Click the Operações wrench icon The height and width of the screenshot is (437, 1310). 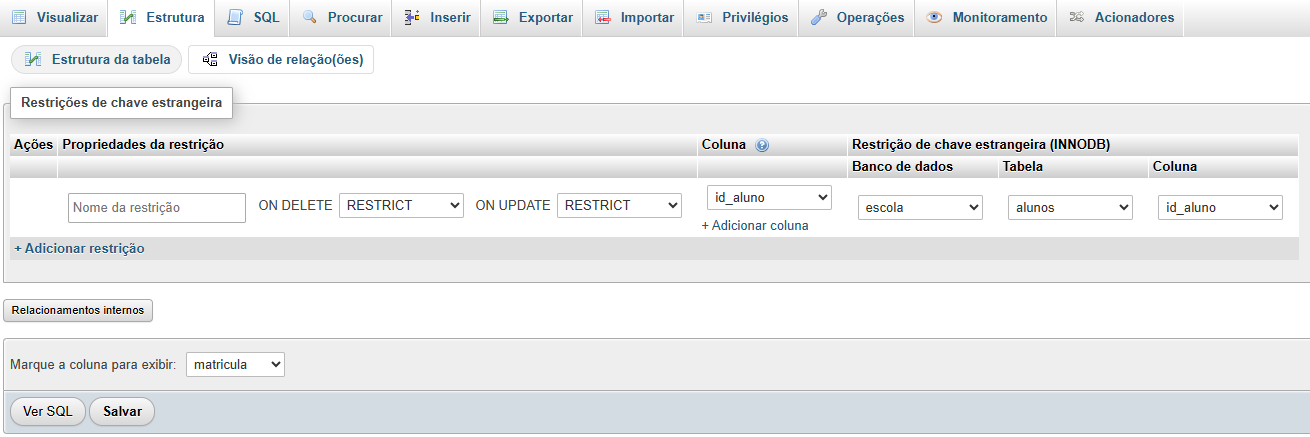(818, 18)
